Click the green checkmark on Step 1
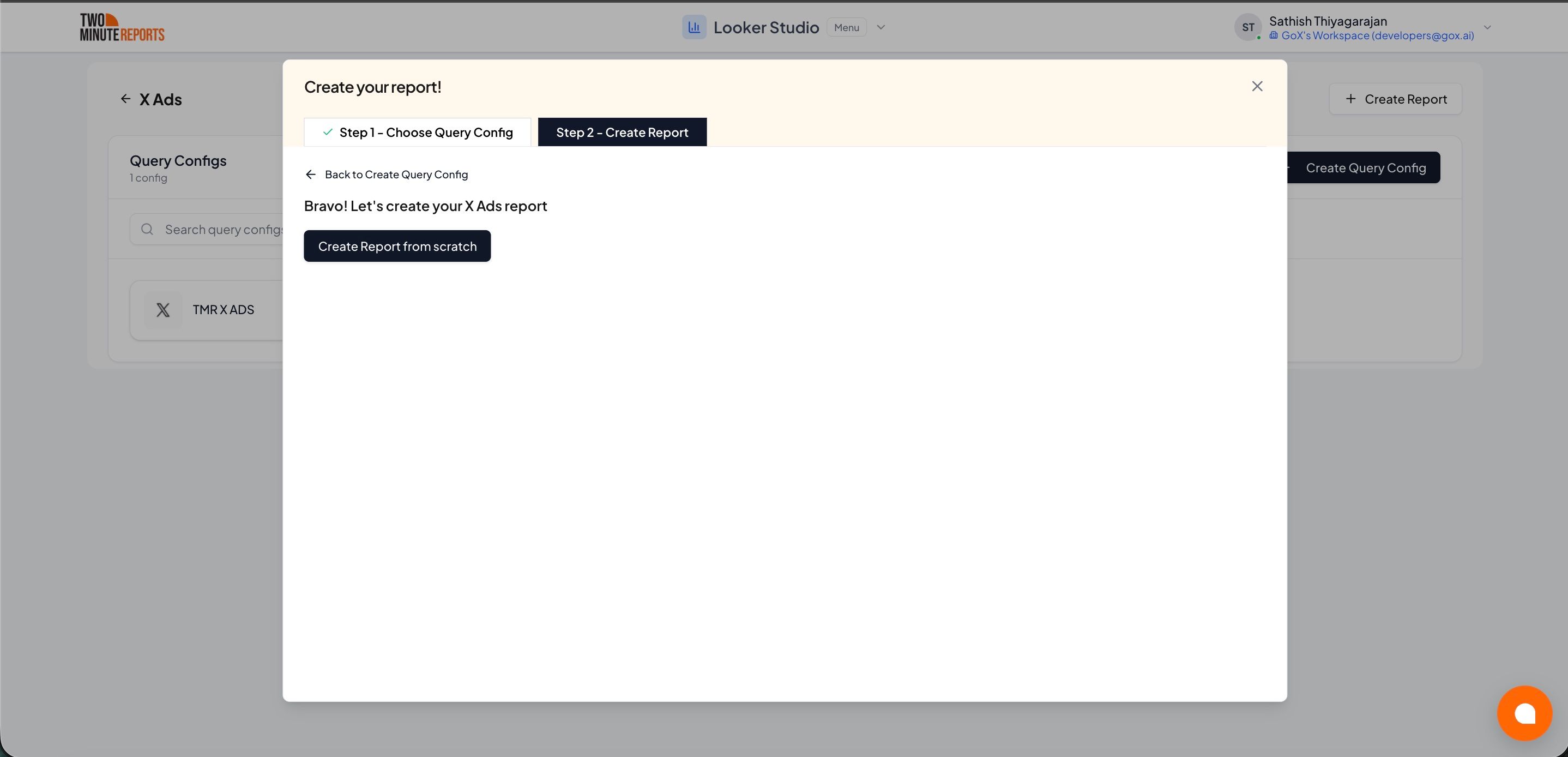Viewport: 1568px width, 757px height. (328, 131)
